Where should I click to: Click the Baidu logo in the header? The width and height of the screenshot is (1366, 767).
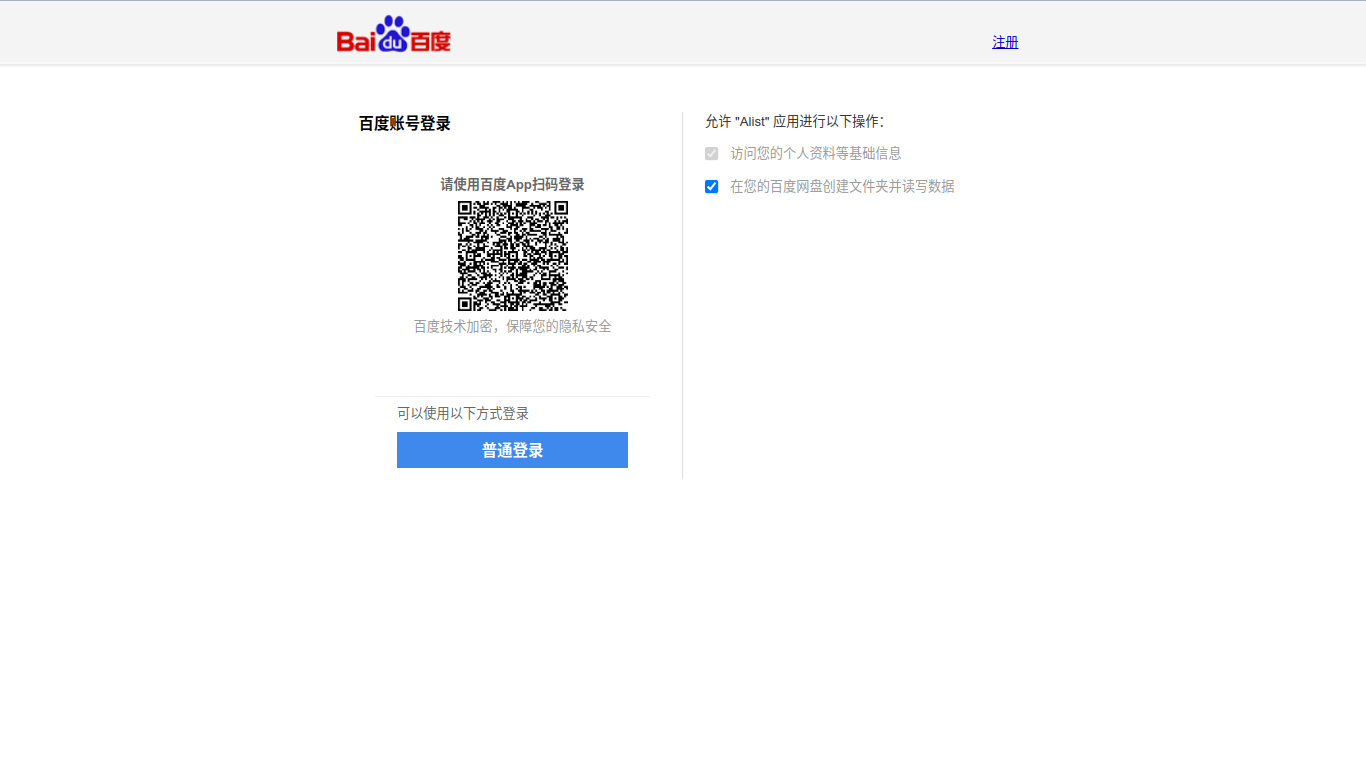coord(394,34)
